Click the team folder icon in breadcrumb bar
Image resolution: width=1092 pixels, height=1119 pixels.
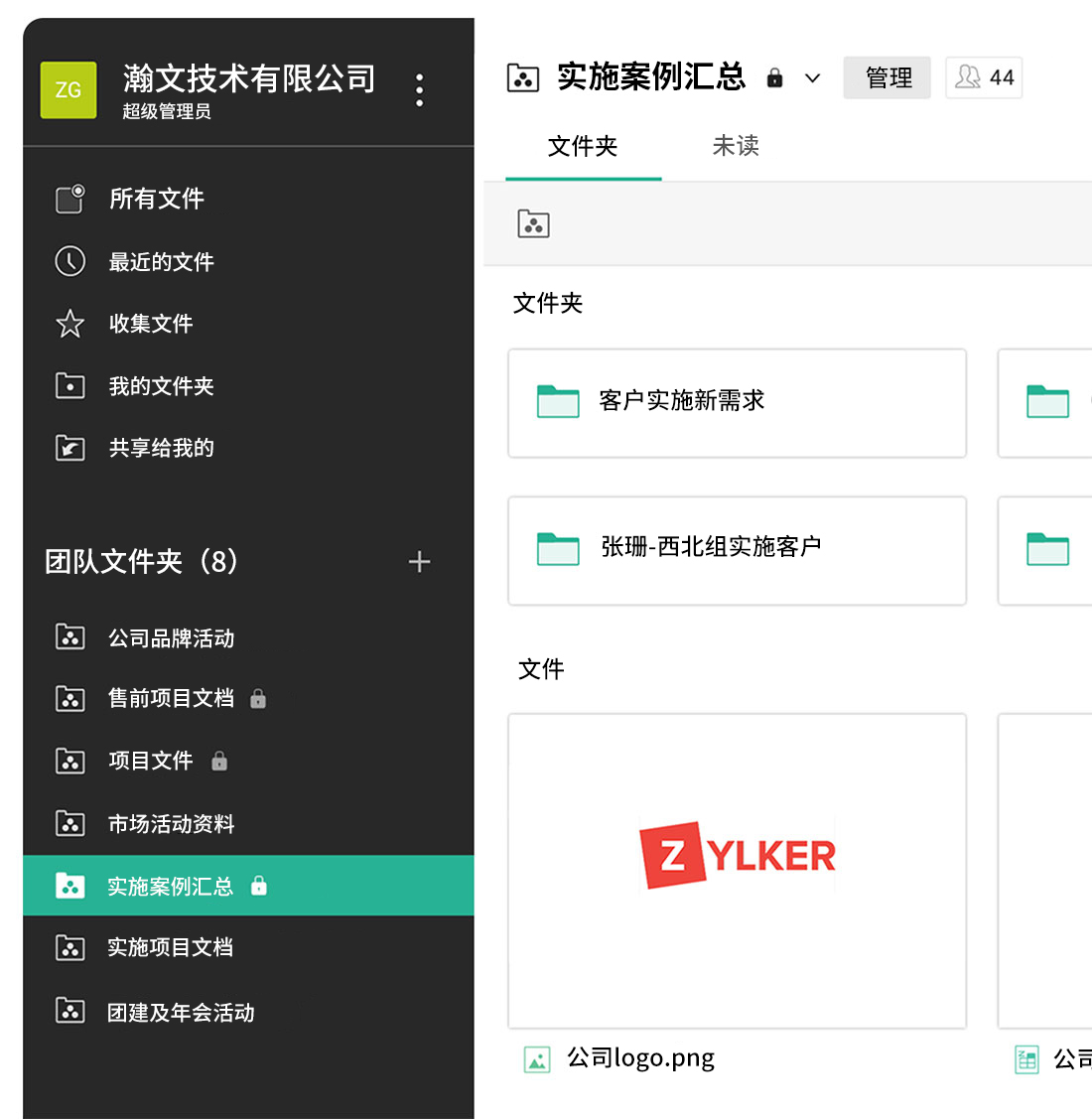pyautogui.click(x=533, y=224)
